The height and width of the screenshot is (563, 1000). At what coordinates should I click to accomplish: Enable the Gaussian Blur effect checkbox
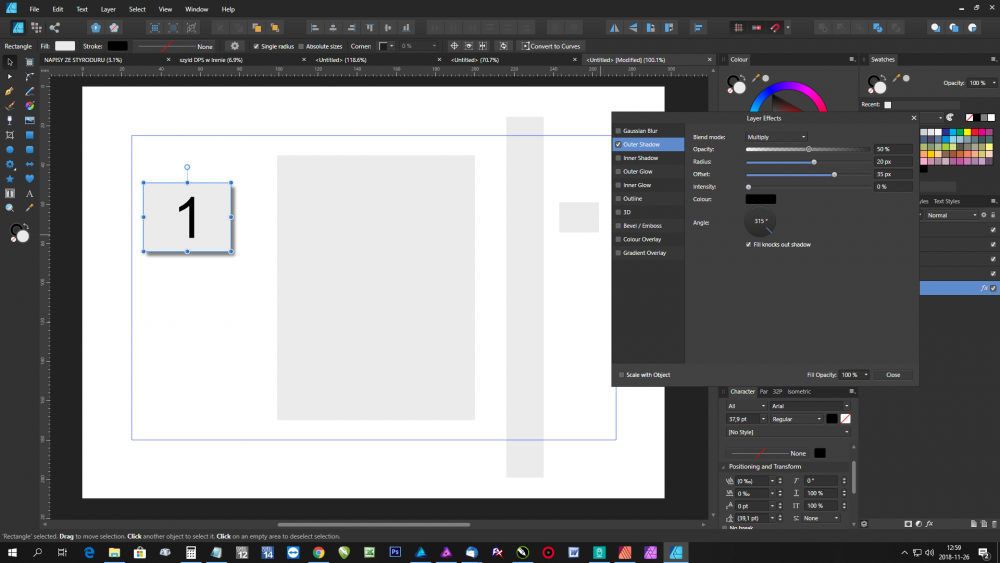tap(618, 131)
